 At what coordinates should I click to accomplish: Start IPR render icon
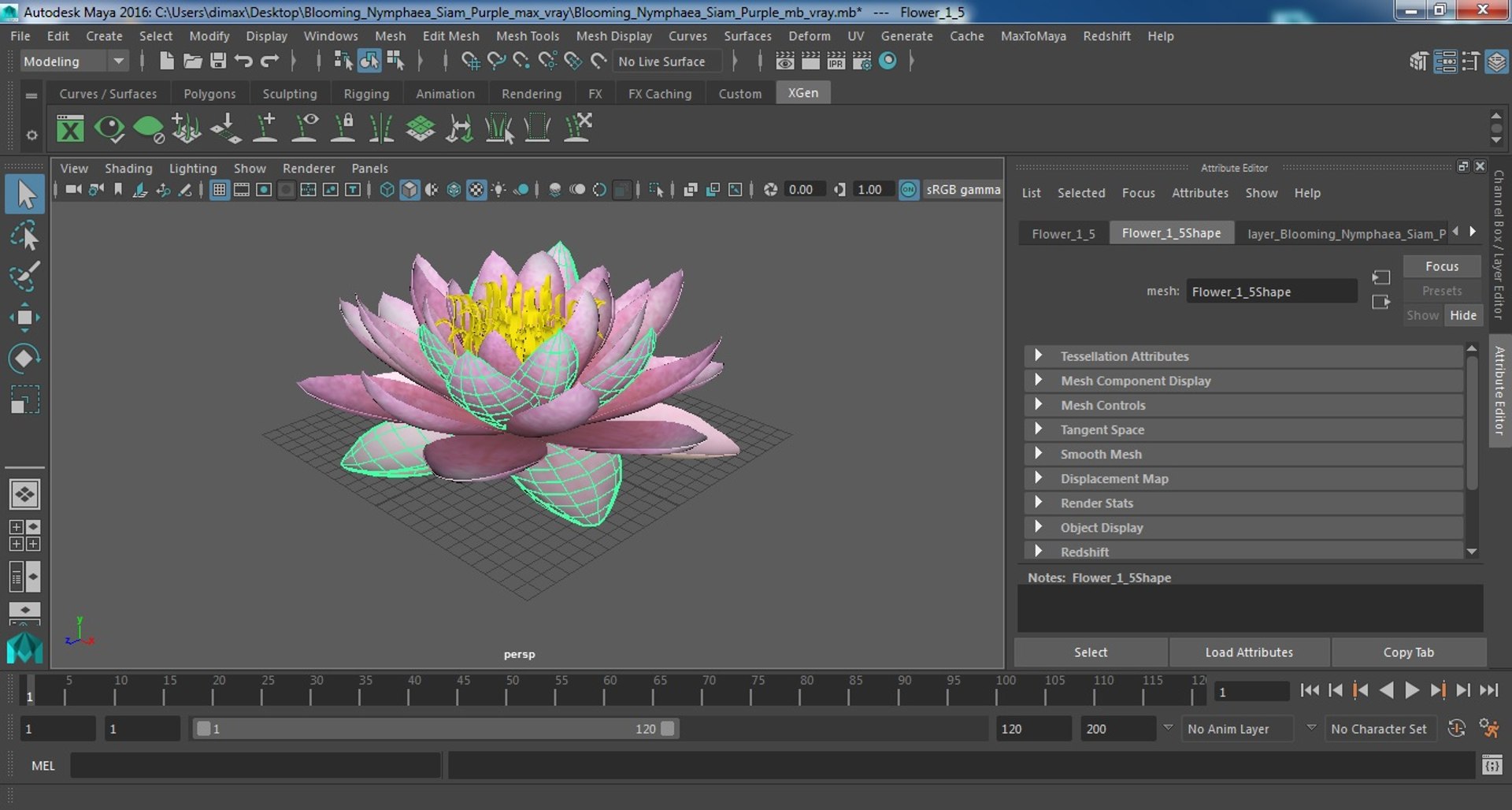(836, 61)
